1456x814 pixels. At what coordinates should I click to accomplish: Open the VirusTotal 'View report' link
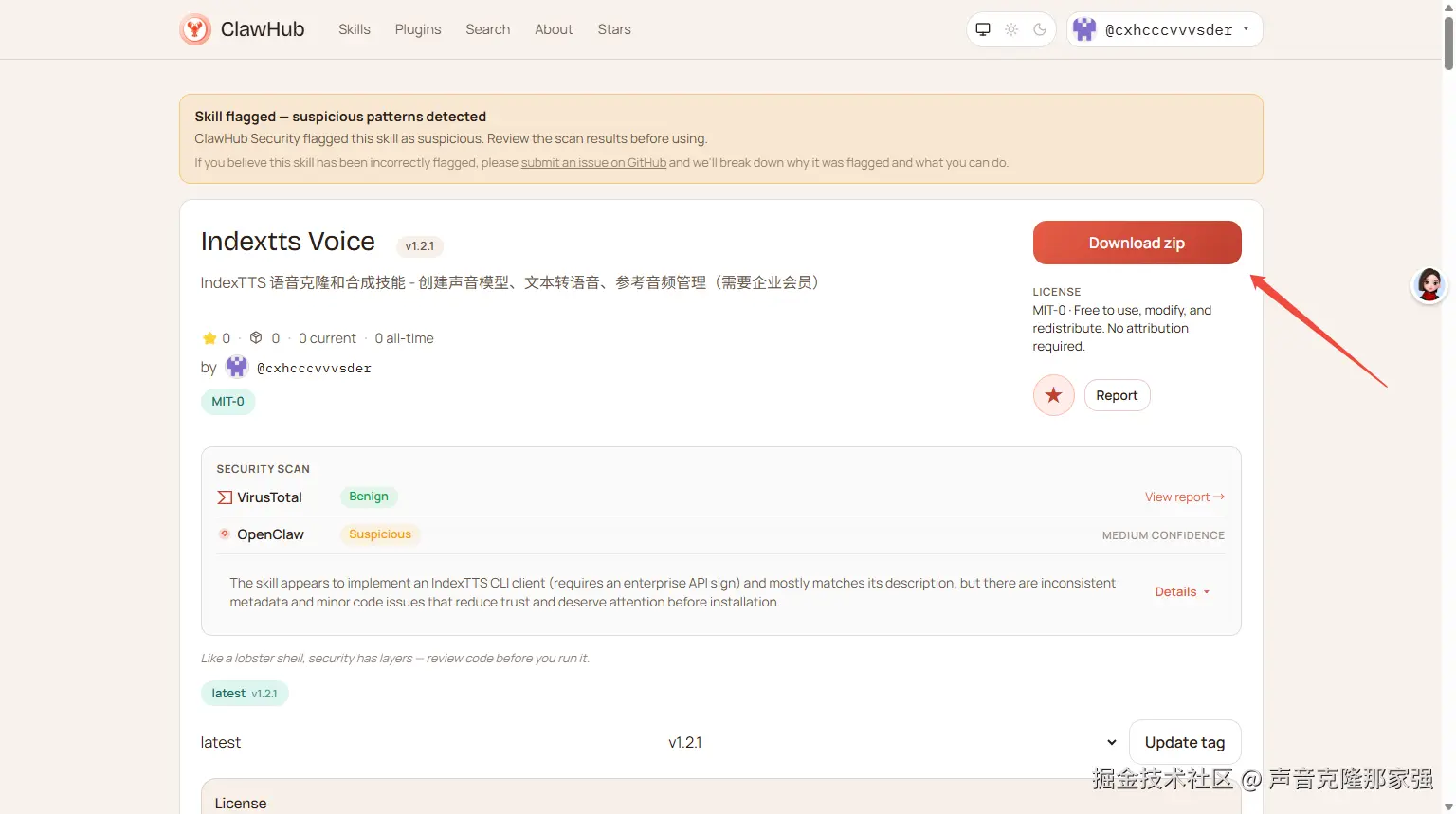pyautogui.click(x=1184, y=497)
